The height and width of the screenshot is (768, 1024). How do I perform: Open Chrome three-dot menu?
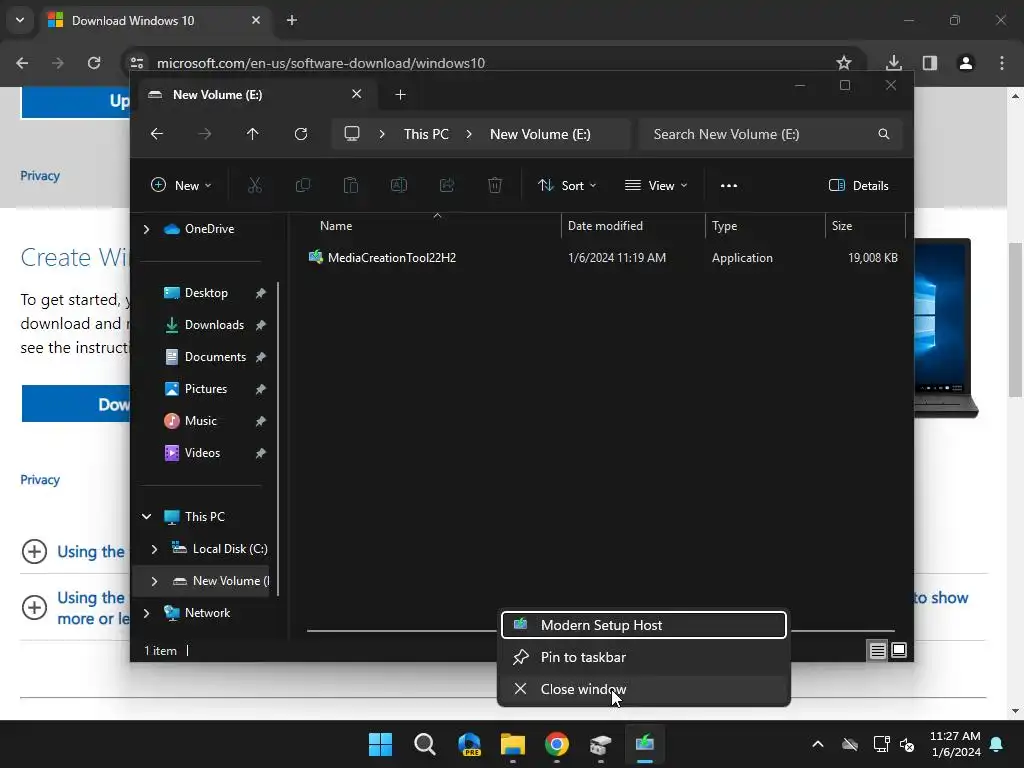[1002, 63]
